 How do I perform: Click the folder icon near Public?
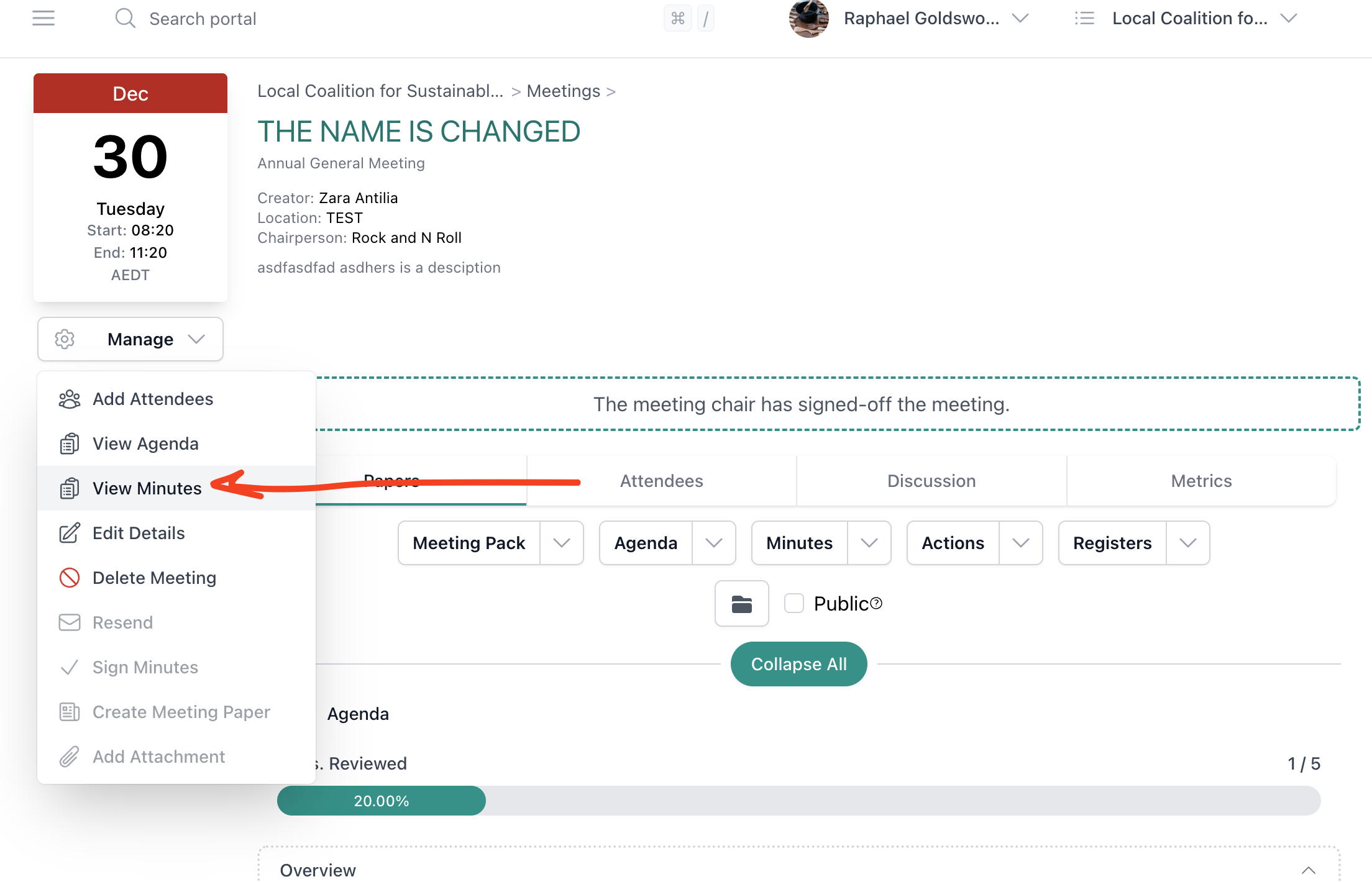[741, 603]
